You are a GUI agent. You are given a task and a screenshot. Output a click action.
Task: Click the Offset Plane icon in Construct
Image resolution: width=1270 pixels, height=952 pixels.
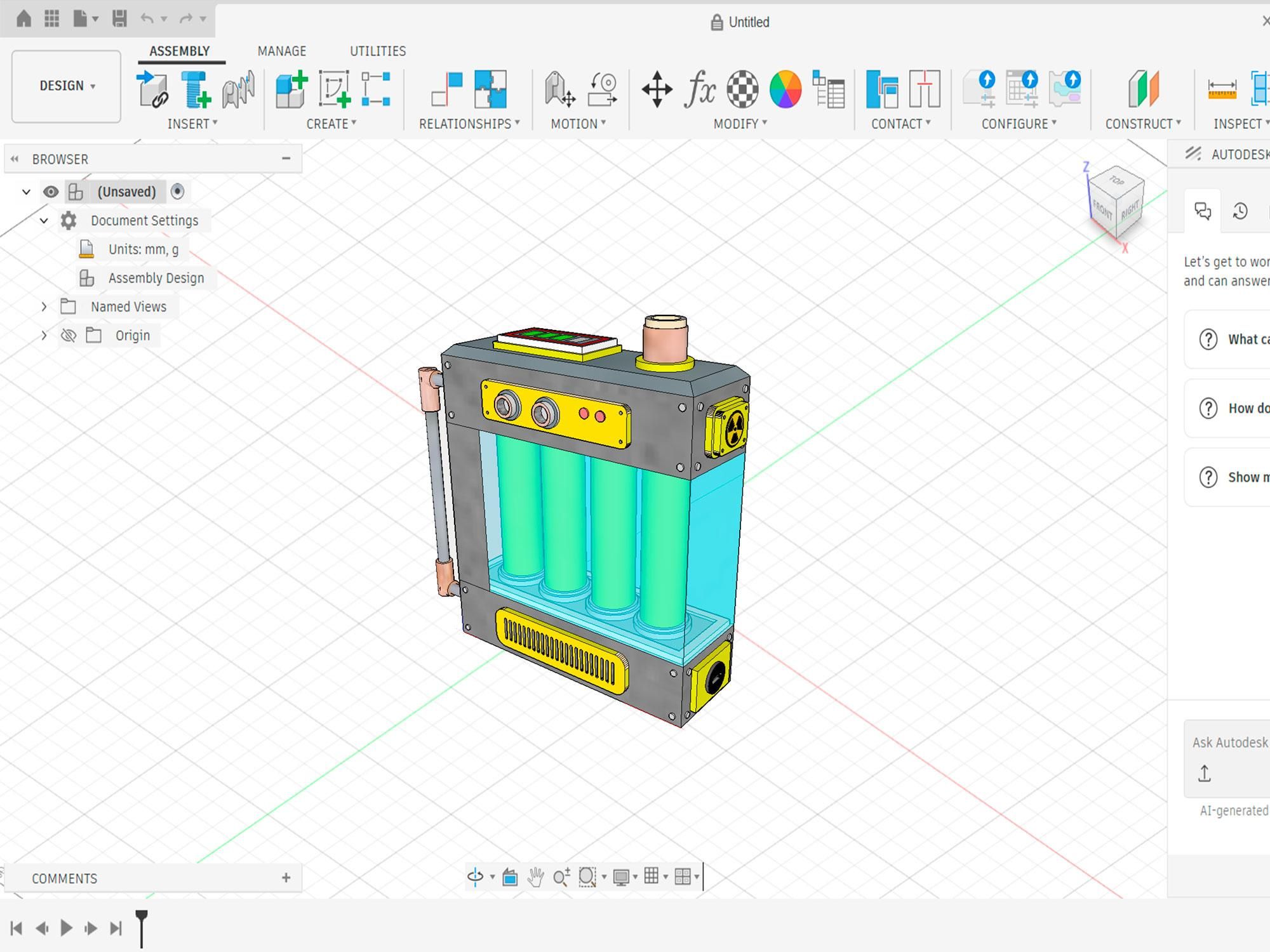(x=1144, y=89)
